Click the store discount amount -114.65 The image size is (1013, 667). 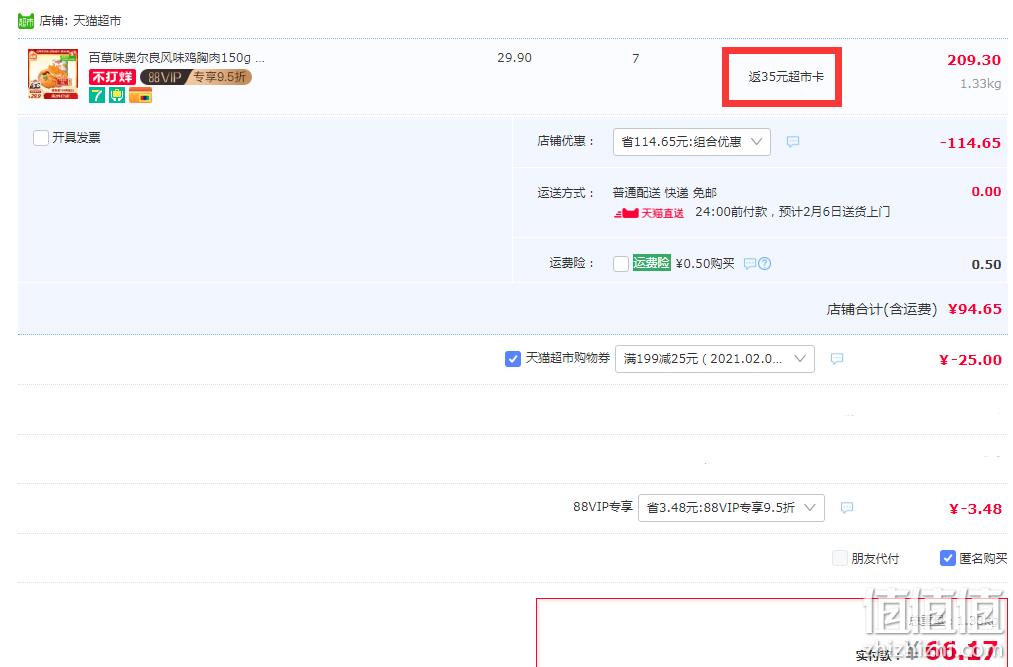click(970, 143)
